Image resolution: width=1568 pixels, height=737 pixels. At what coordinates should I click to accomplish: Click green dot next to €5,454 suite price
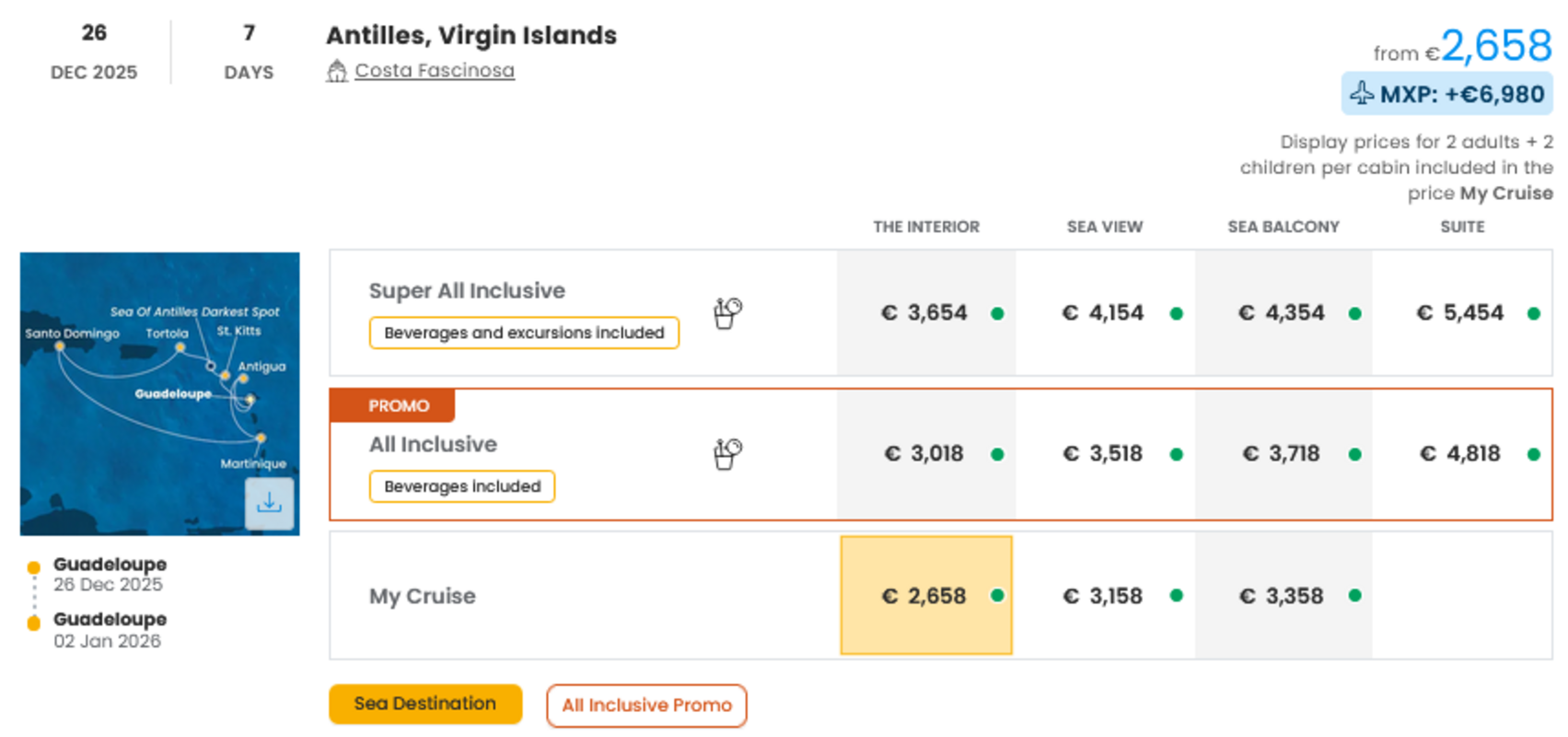[1533, 313]
